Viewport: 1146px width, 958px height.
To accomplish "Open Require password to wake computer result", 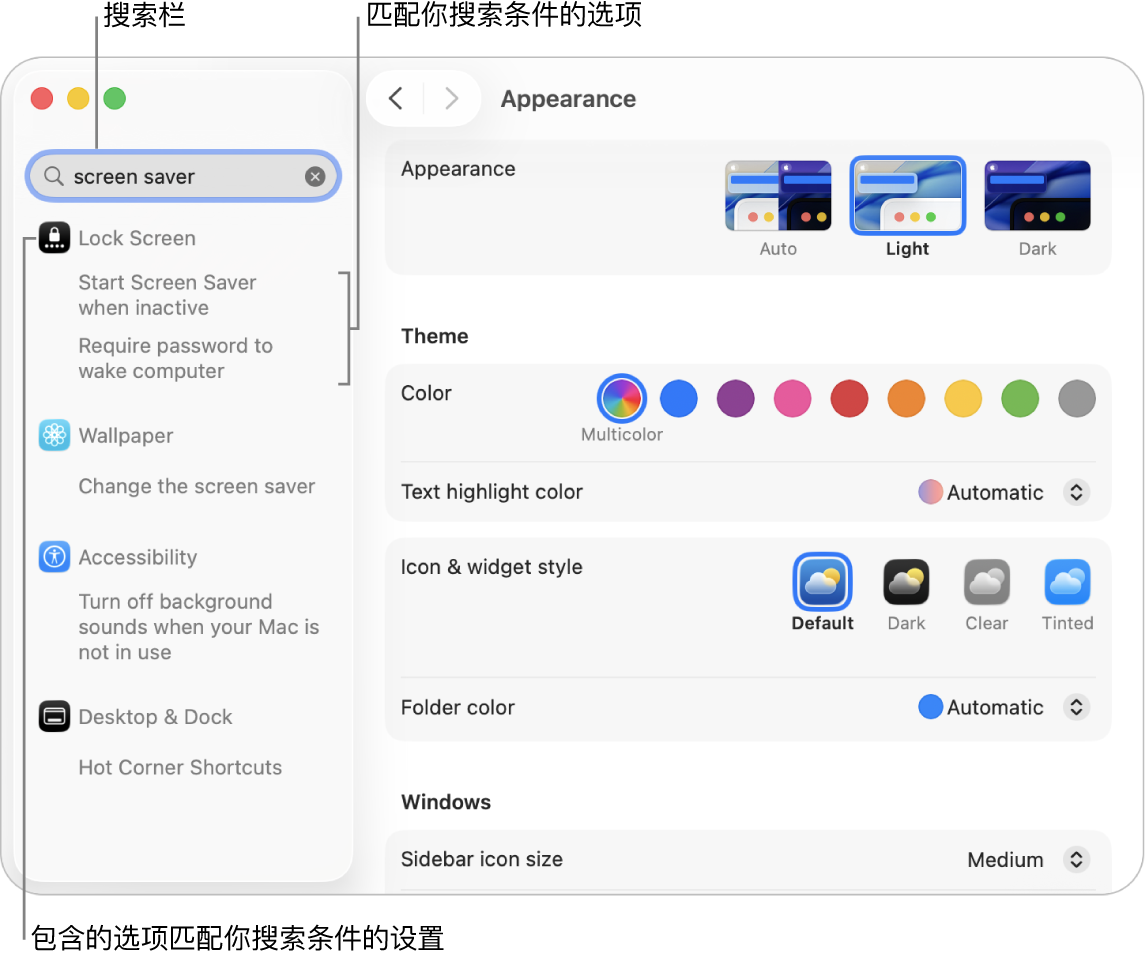I will point(175,358).
